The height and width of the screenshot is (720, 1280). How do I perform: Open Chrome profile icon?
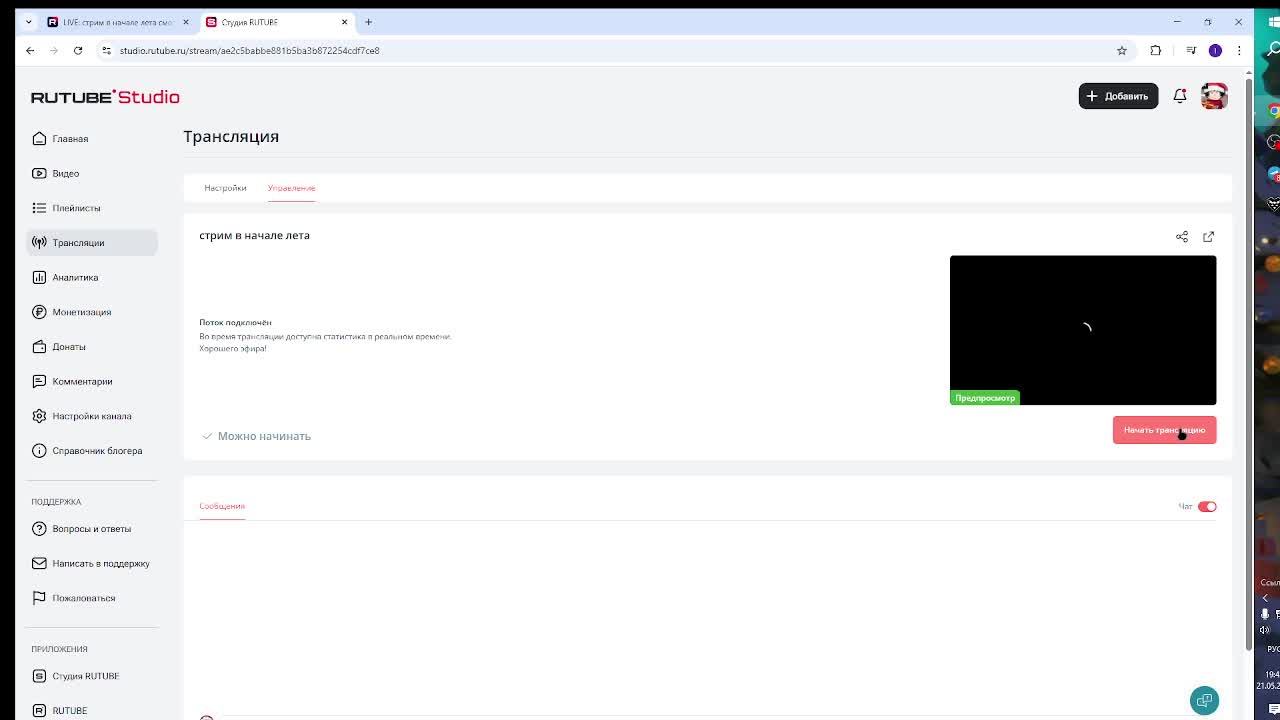point(1215,50)
